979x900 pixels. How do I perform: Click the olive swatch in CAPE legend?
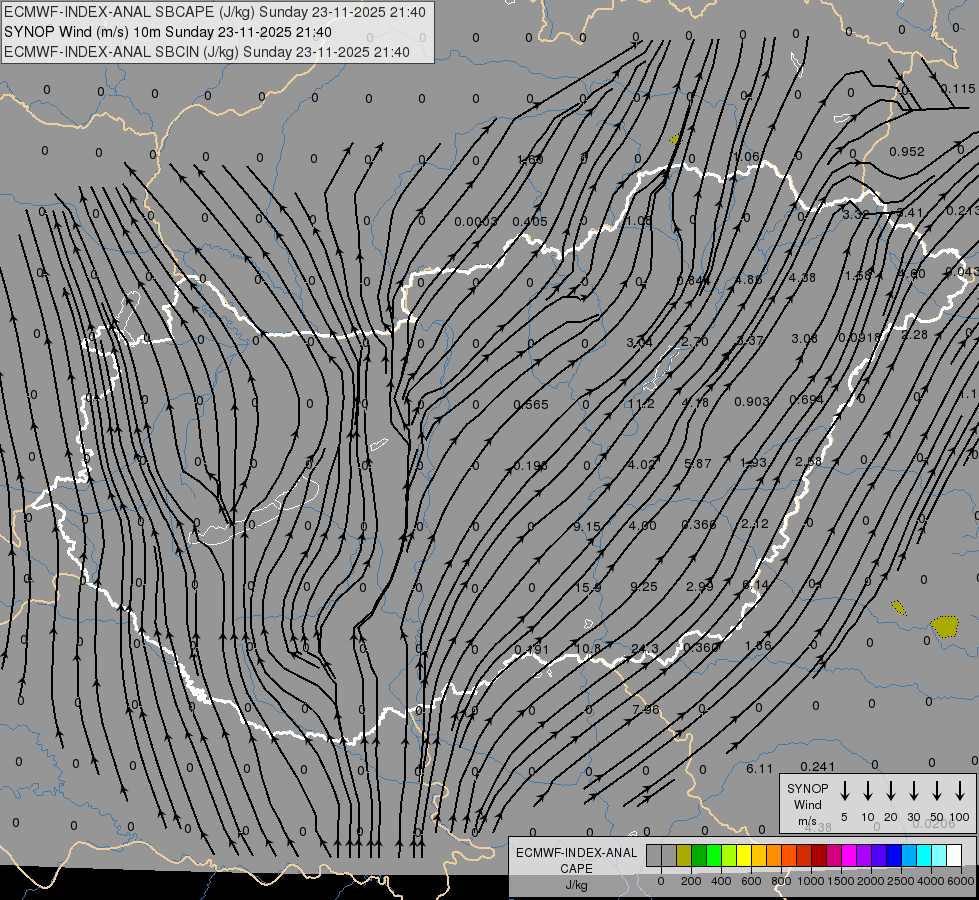684,856
